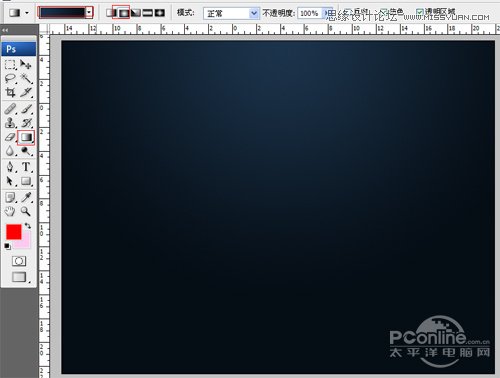The width and height of the screenshot is (500, 378).
Task: Select the Blur tool
Action: [10, 151]
